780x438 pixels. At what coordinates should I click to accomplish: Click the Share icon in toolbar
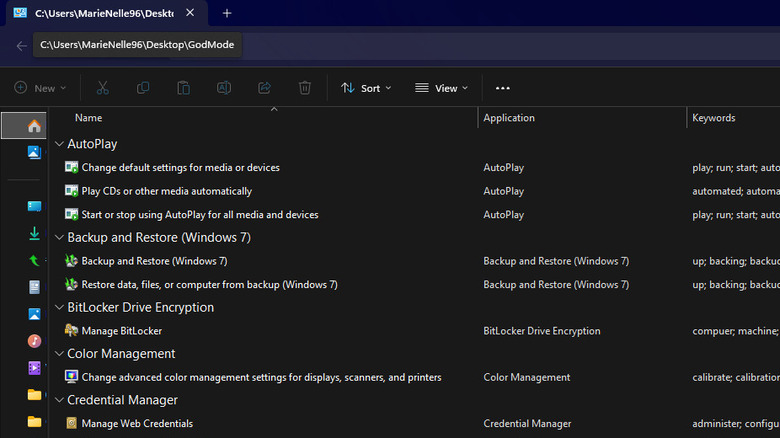264,88
